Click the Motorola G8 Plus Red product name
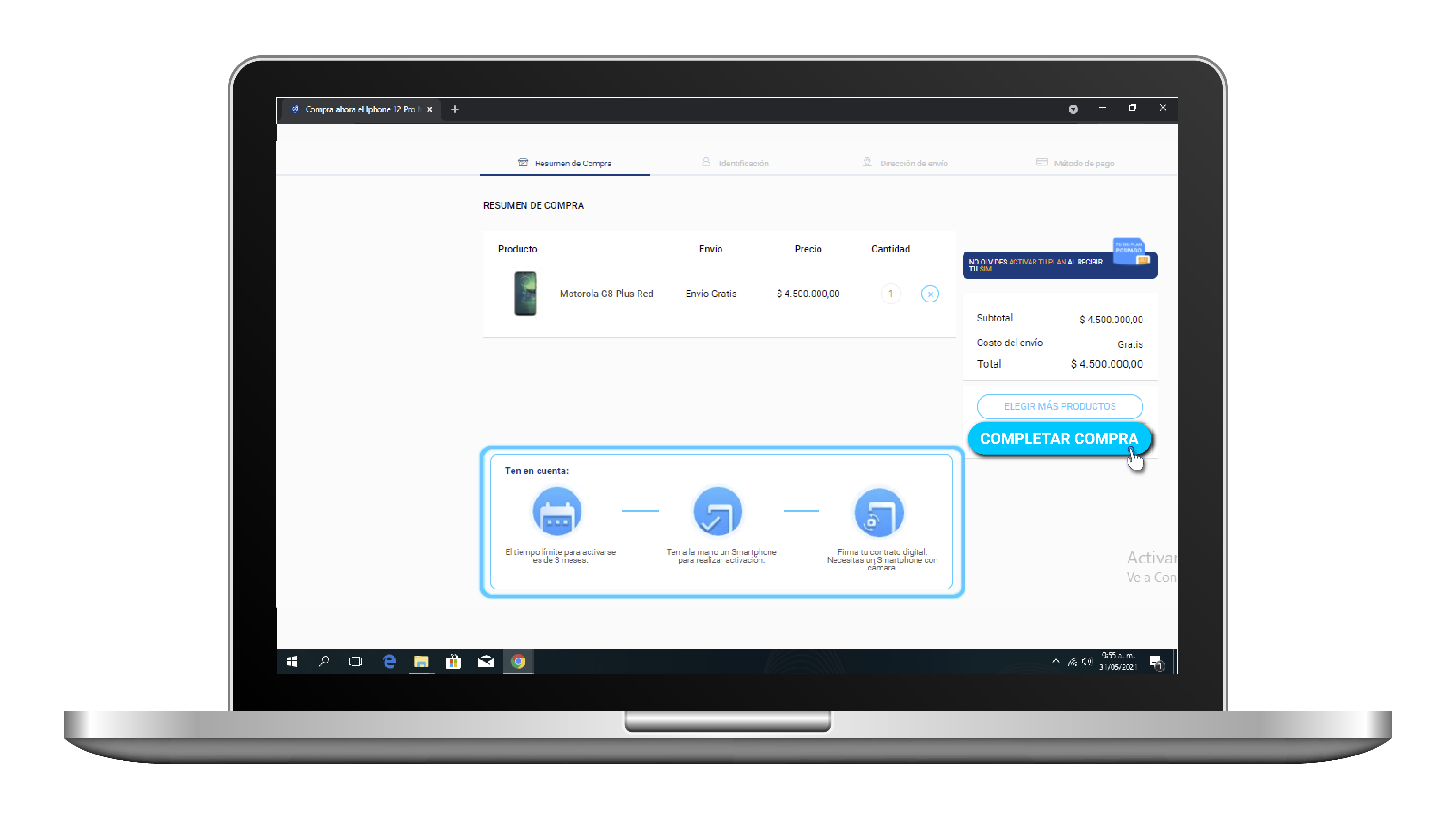Viewport: 1456px width, 819px height. pyautogui.click(x=606, y=294)
